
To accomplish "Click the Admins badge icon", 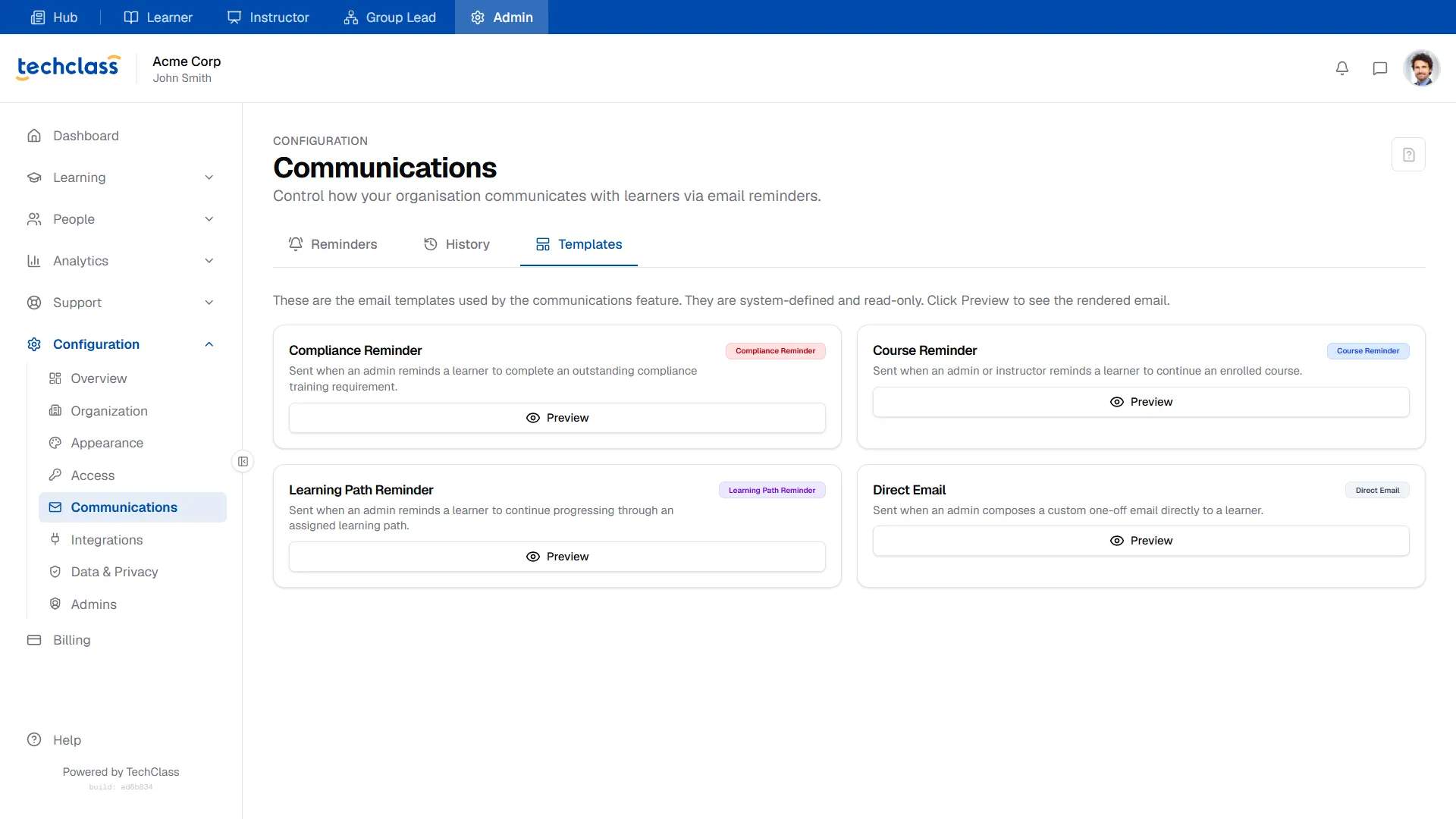I will [55, 604].
